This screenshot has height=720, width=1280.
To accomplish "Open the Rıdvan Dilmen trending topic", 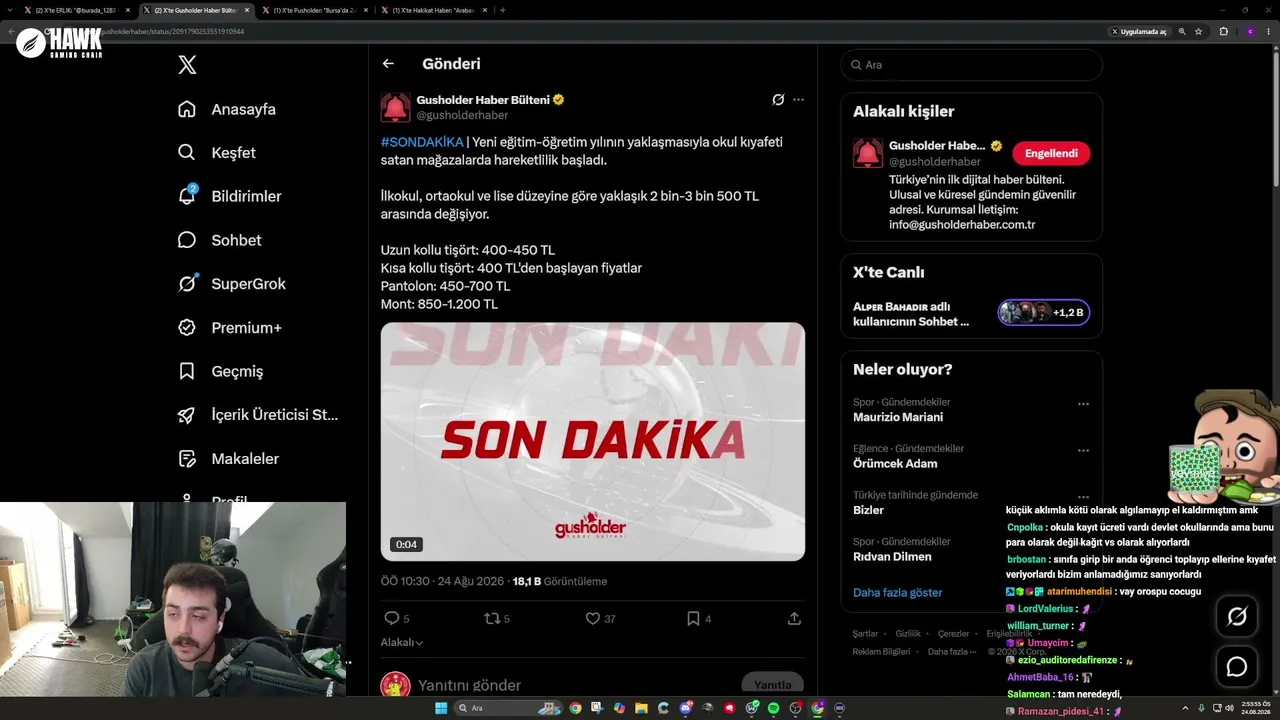I will pos(892,557).
